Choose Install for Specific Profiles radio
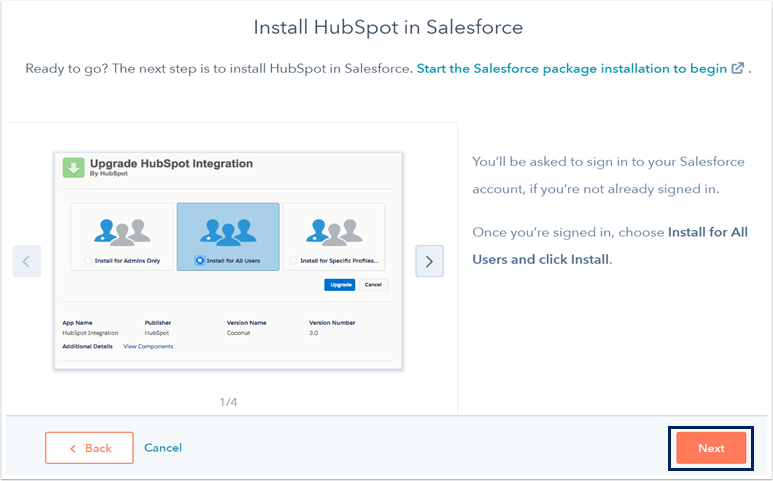 pos(293,261)
